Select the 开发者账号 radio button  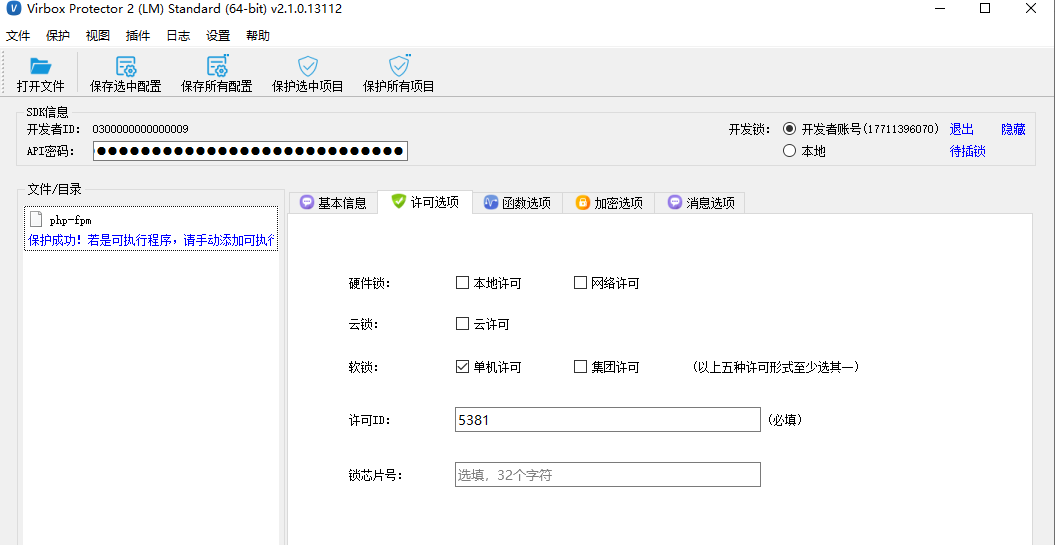click(x=789, y=129)
